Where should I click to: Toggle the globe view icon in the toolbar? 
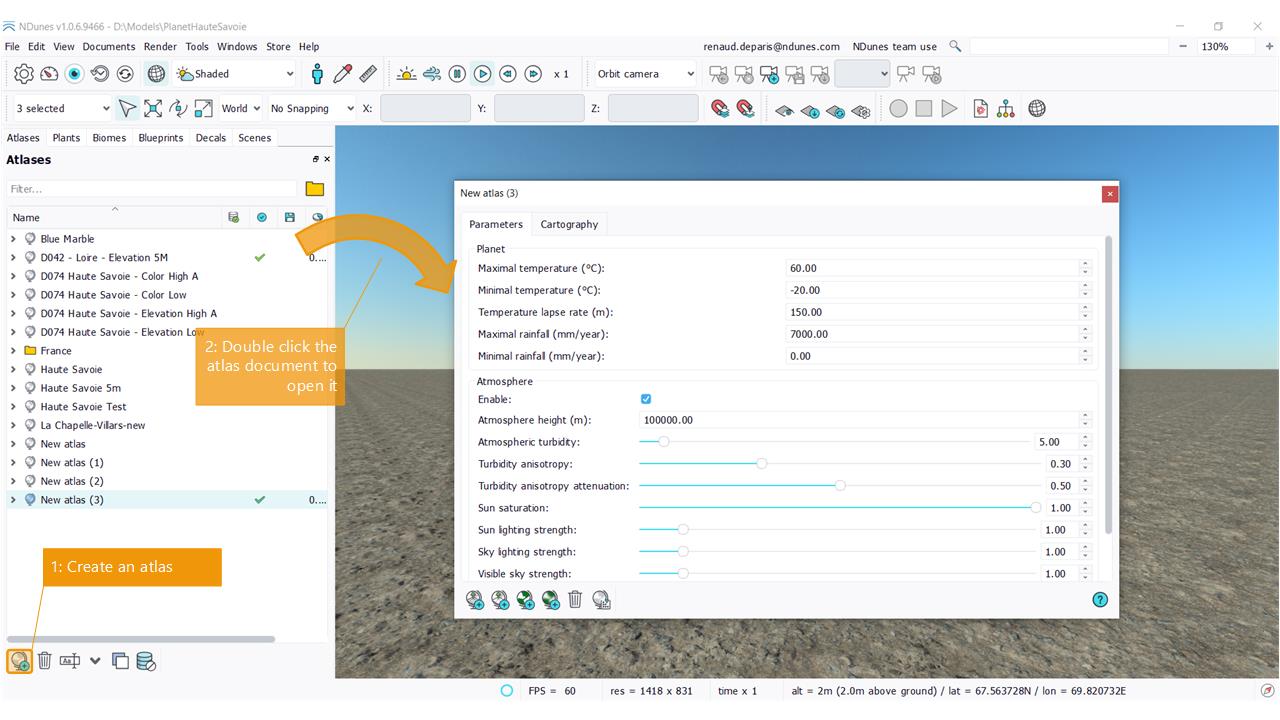[x=156, y=74]
